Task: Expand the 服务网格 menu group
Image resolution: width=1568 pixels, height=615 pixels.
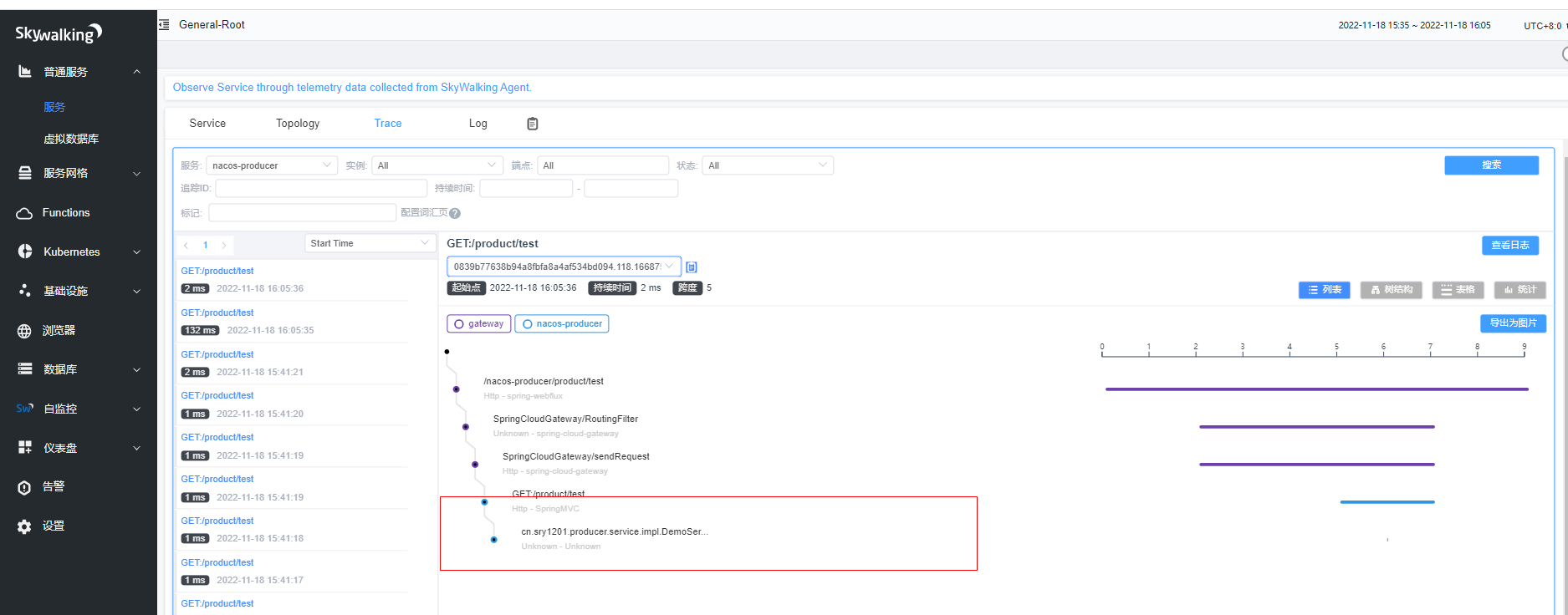Action: (137, 173)
